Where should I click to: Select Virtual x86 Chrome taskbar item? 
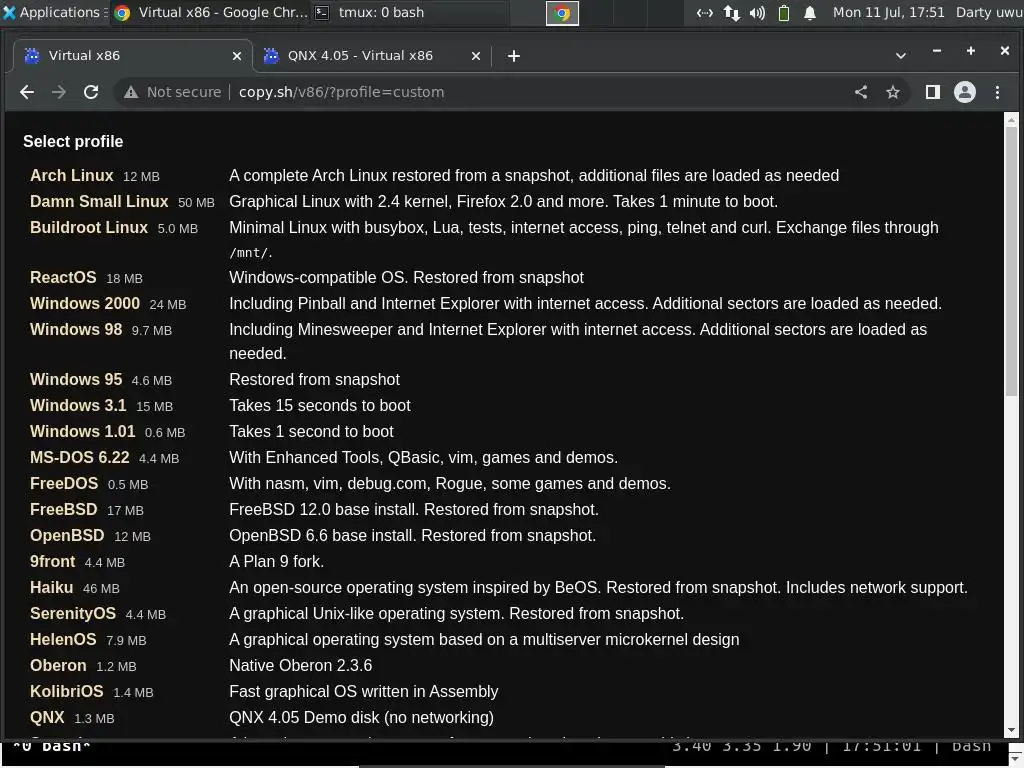pyautogui.click(x=210, y=12)
